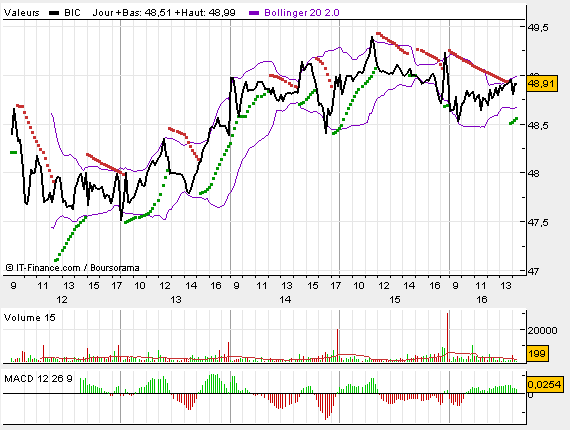Image resolution: width=570 pixels, height=430 pixels.
Task: Click the day 12 date label
Action: pyautogui.click(x=62, y=300)
